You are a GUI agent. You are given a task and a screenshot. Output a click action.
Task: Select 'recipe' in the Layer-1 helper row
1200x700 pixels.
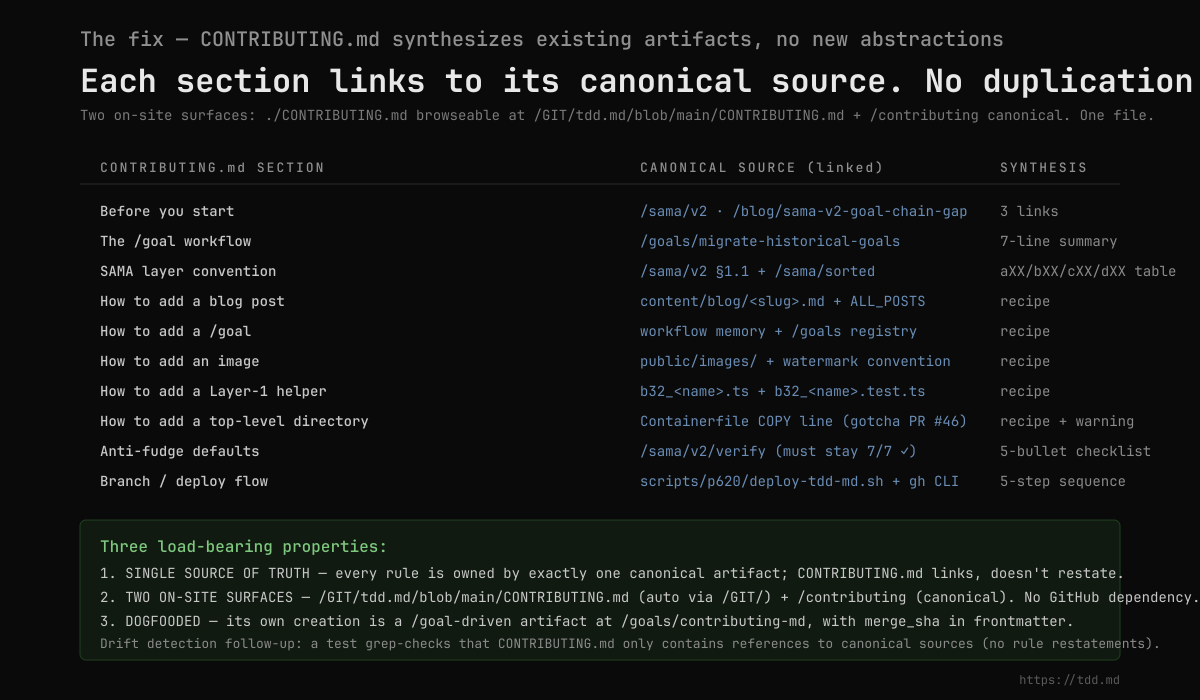(x=1025, y=391)
